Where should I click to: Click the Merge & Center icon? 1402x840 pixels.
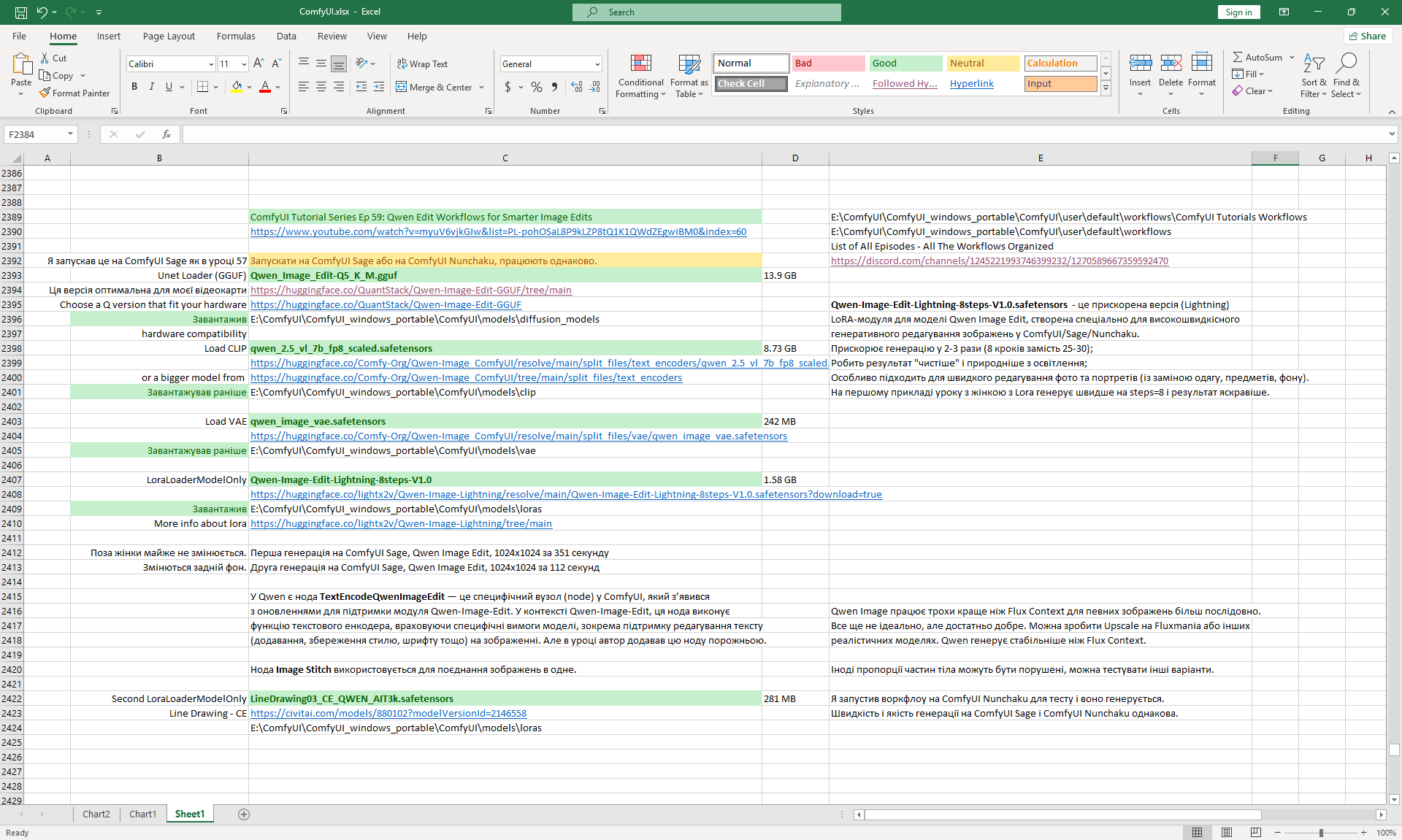pos(402,87)
